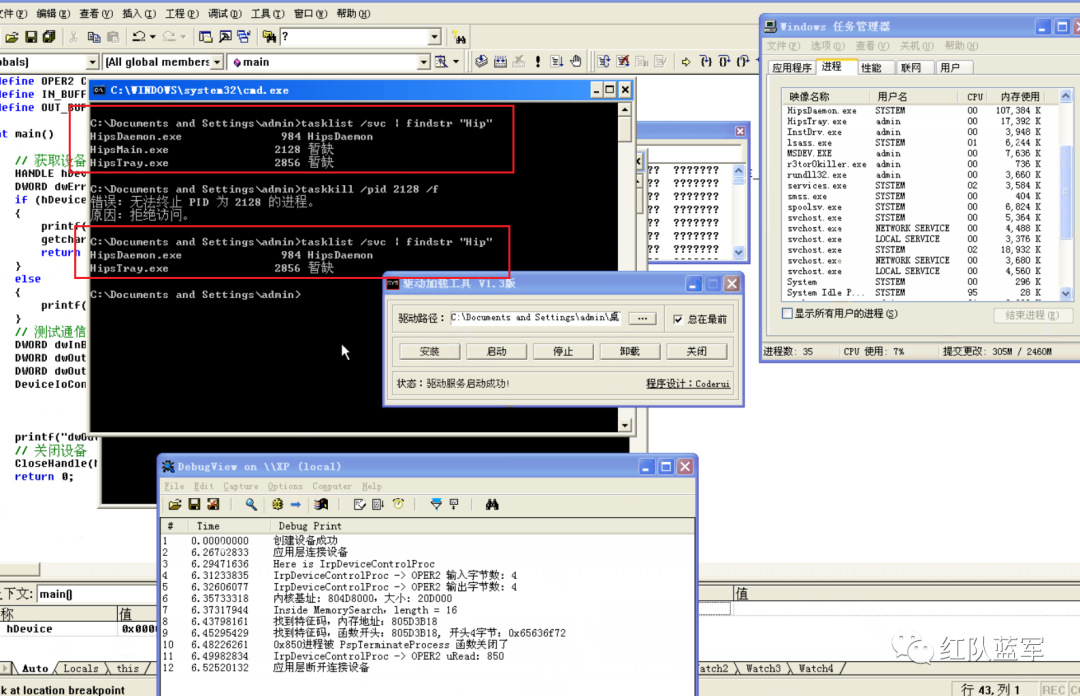Click Task Manager process list scroll up arrow
This screenshot has width=1080, height=696.
[1066, 96]
